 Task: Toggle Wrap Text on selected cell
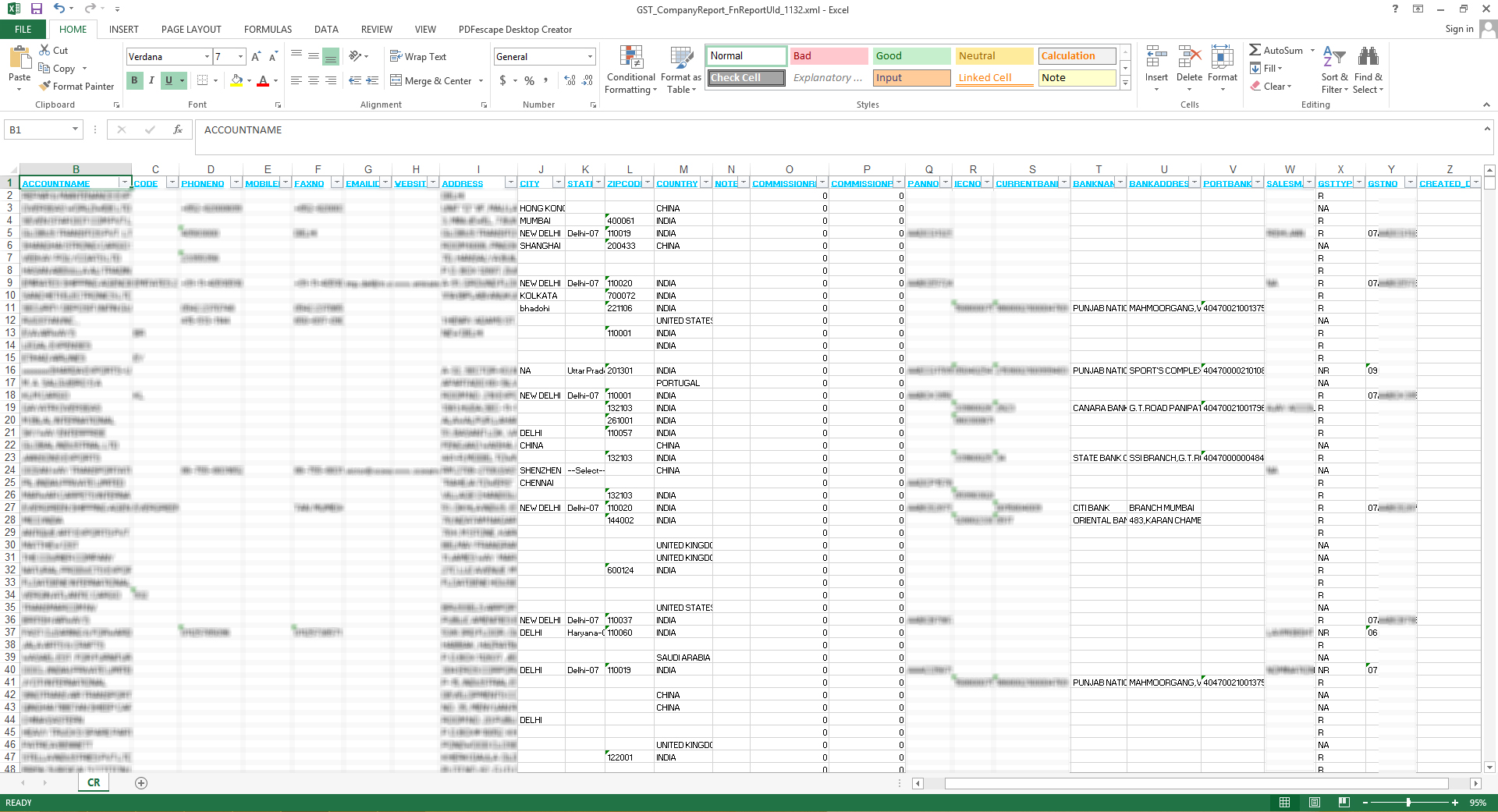pyautogui.click(x=418, y=57)
